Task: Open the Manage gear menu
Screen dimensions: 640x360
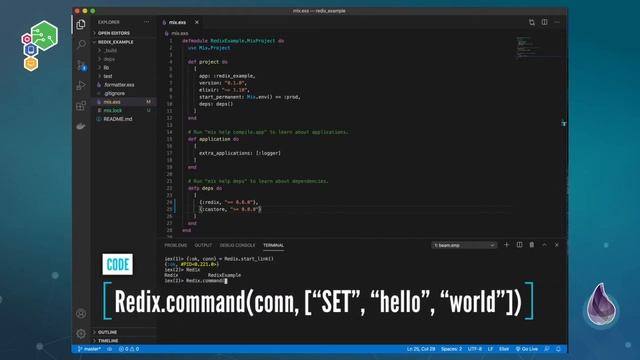Action: pyautogui.click(x=81, y=333)
